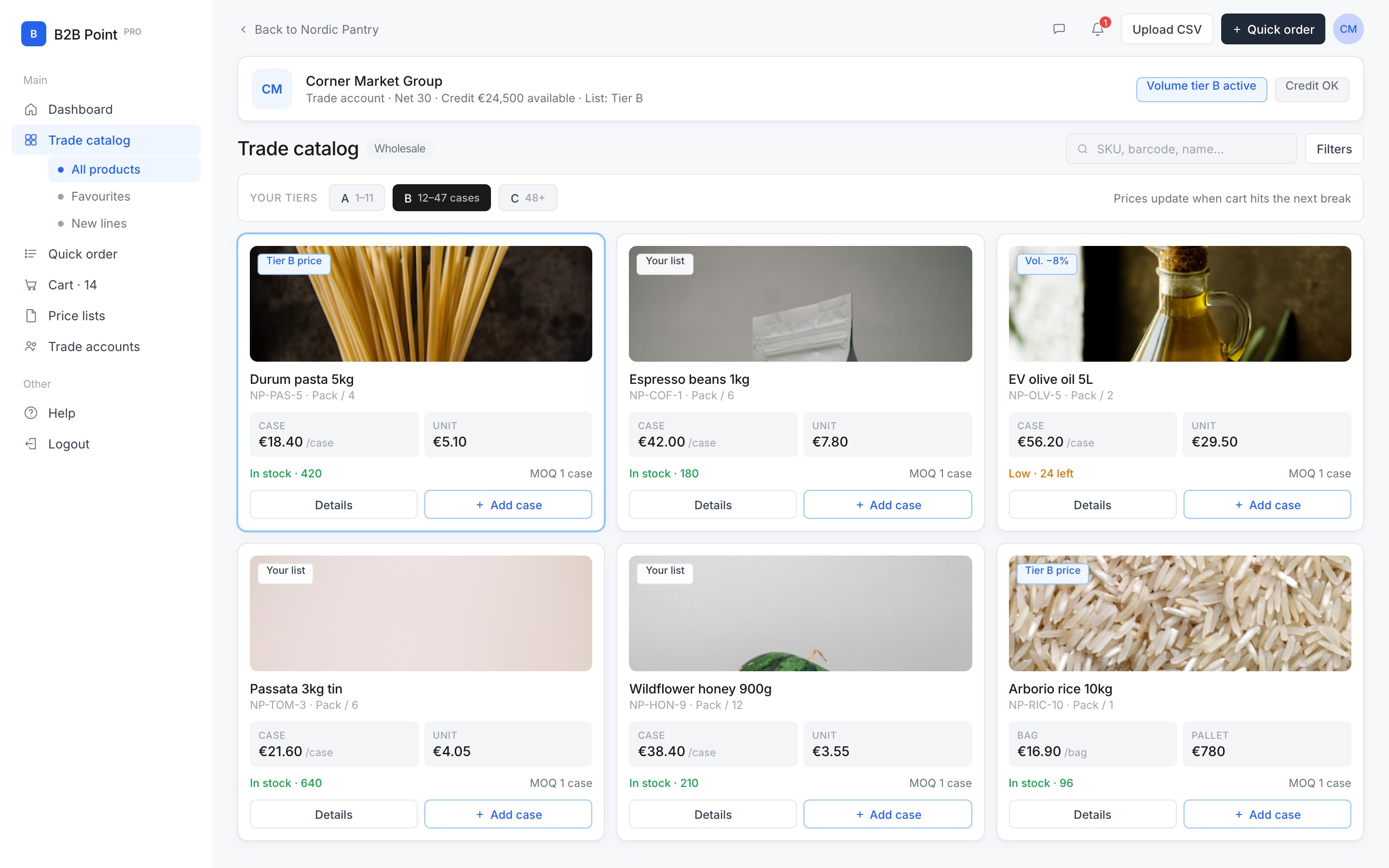
Task: Click the Passata 3kg tin product image
Action: [421, 613]
